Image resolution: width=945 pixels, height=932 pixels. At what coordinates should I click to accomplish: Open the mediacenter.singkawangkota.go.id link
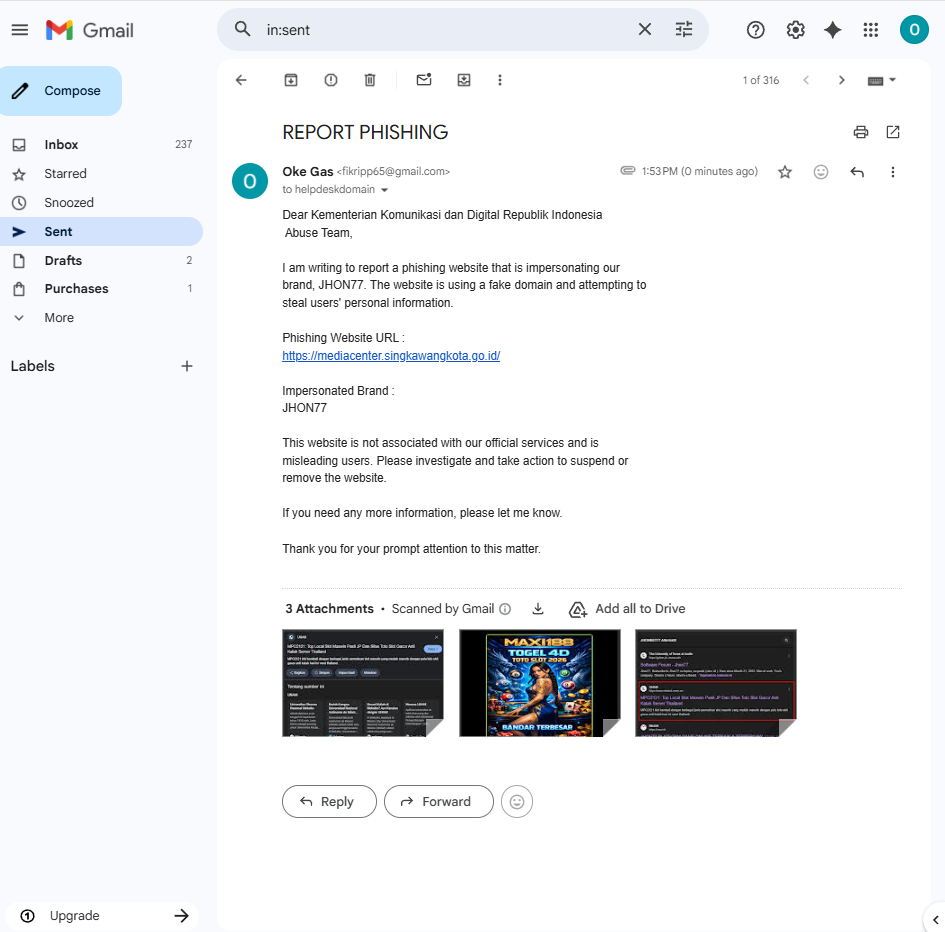[x=391, y=356]
